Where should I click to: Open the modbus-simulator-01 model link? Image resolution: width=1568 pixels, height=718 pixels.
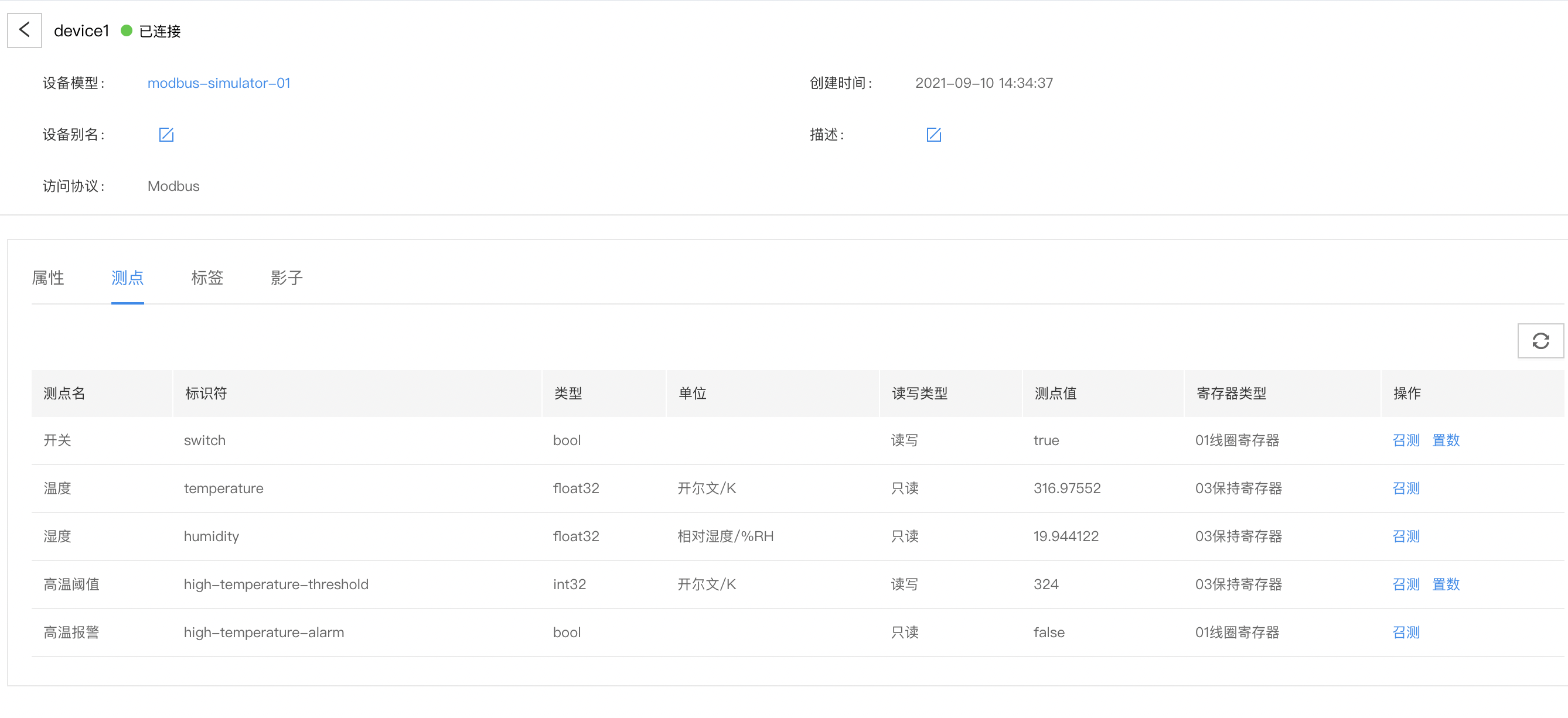[x=219, y=83]
